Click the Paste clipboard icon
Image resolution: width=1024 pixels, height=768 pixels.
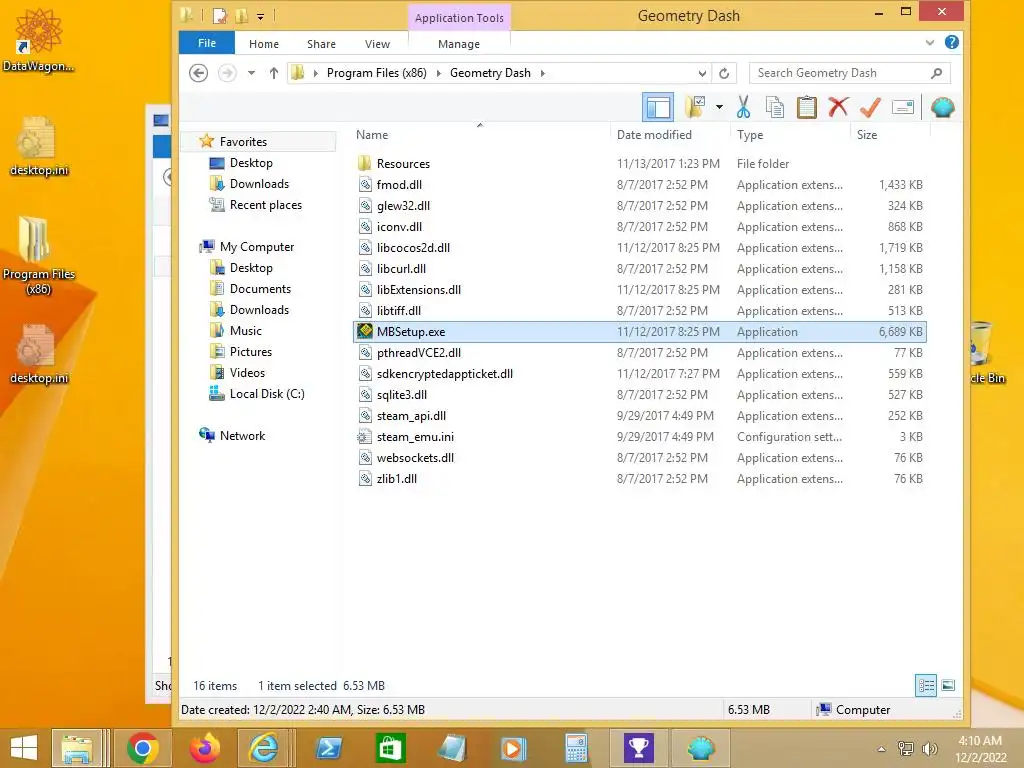(x=807, y=107)
